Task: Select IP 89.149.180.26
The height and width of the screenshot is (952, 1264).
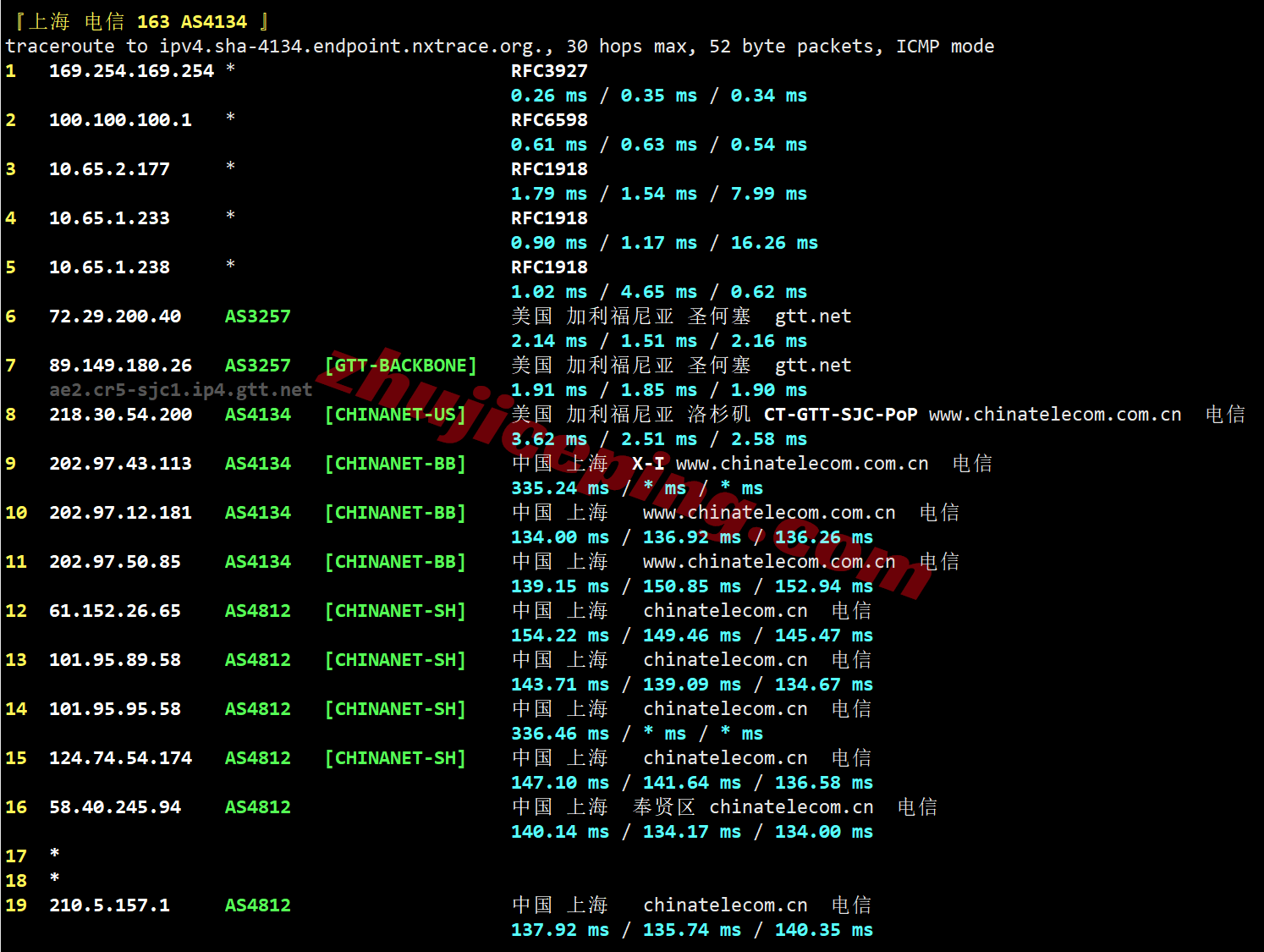Action: (x=120, y=366)
